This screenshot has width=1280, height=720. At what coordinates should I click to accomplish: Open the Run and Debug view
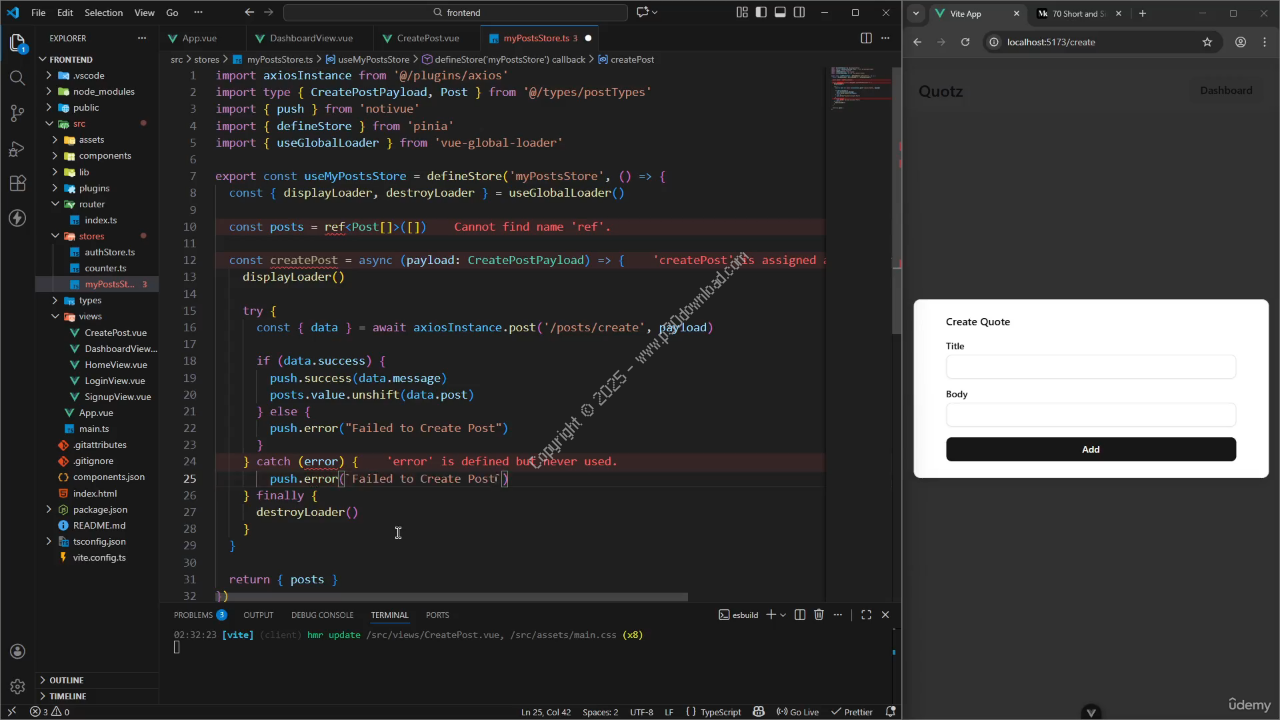point(17,149)
